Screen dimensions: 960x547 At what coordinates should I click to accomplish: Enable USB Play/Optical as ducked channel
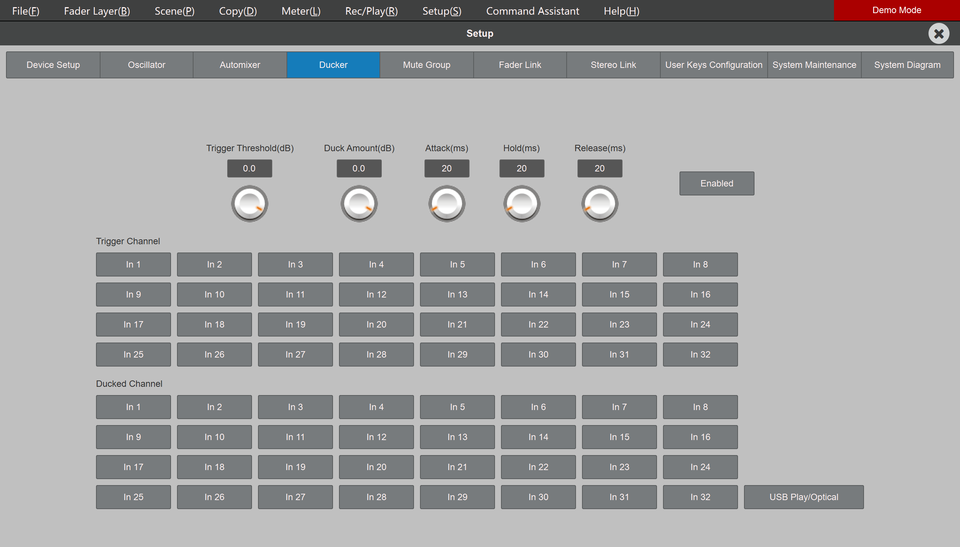pyautogui.click(x=803, y=497)
